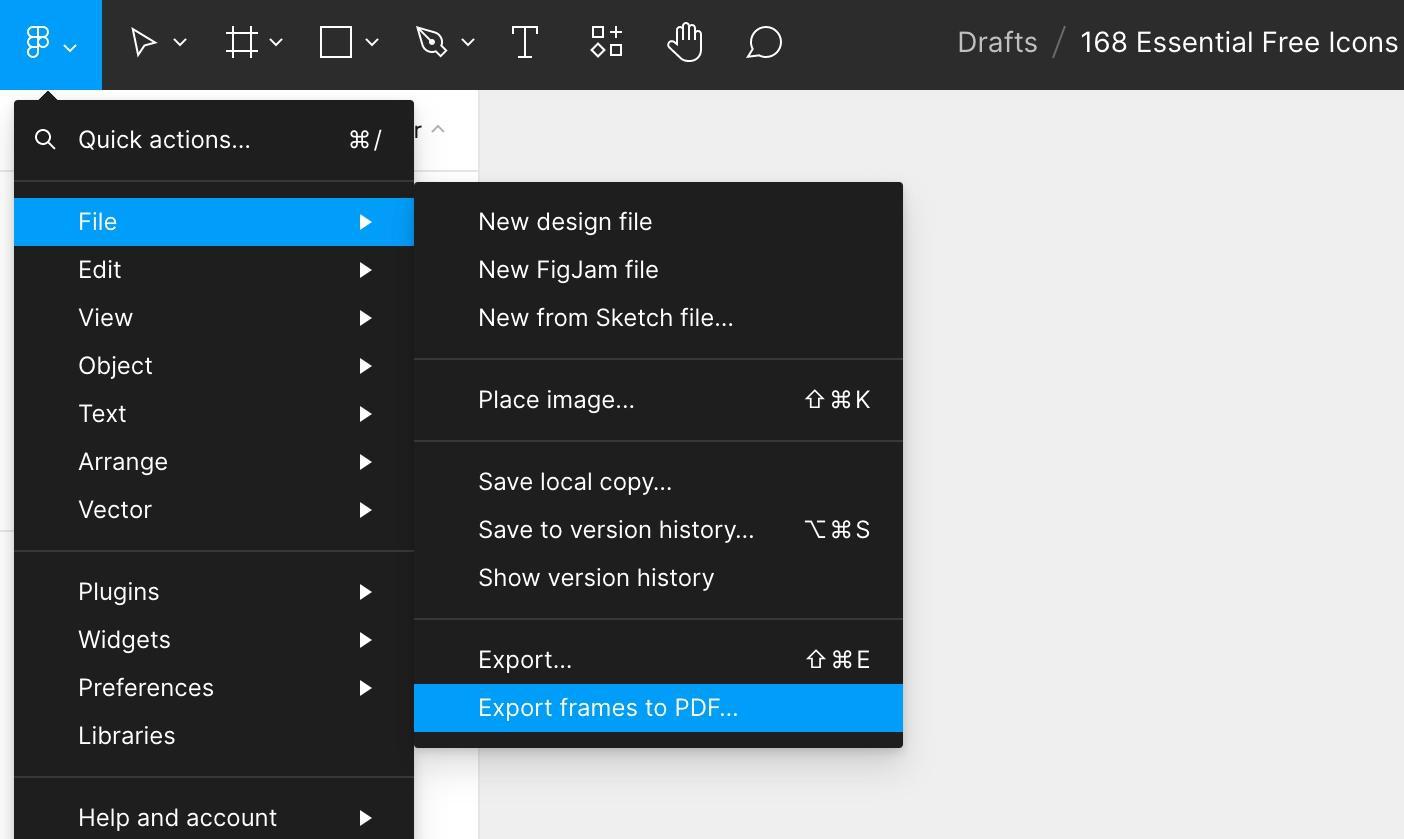
Task: Open the Object submenu
Action: (214, 366)
